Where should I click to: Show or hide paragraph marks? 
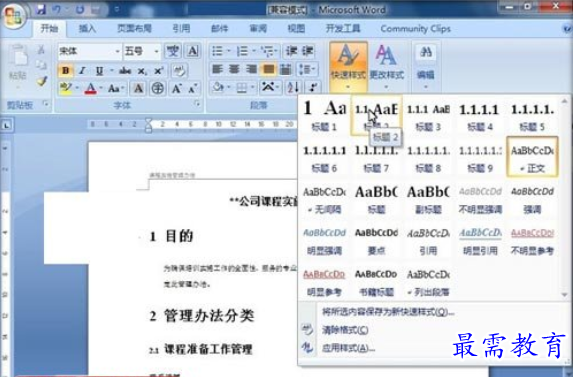(x=313, y=87)
